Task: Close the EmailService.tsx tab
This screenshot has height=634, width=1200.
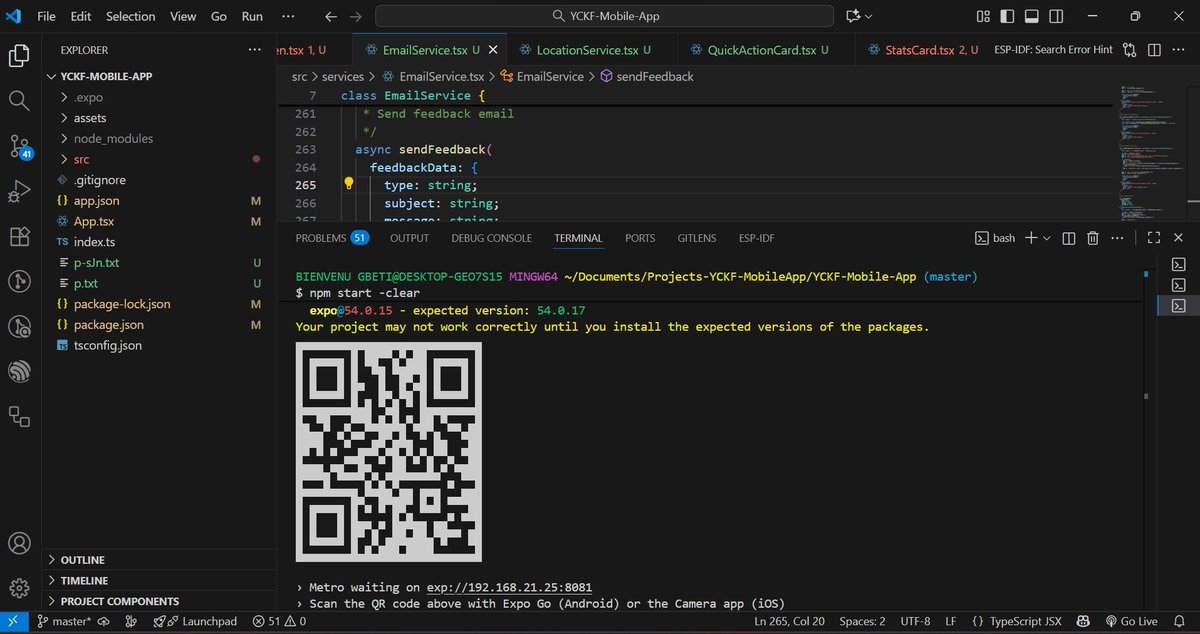Action: pyautogui.click(x=495, y=50)
